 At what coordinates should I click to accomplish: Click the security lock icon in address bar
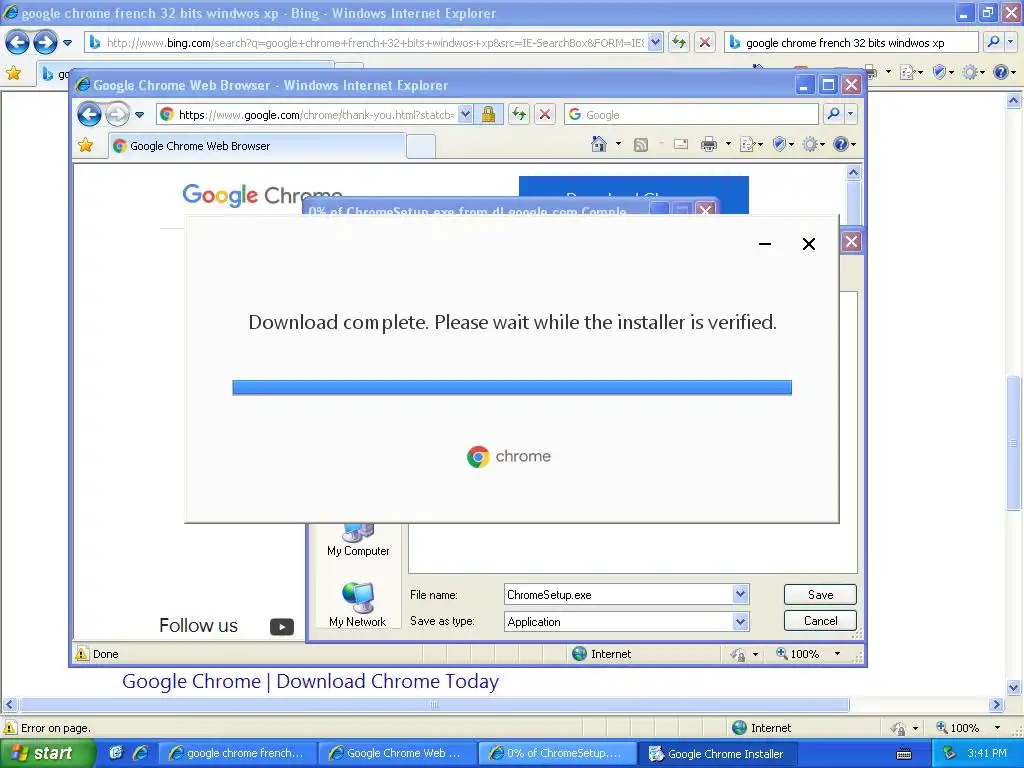click(488, 115)
